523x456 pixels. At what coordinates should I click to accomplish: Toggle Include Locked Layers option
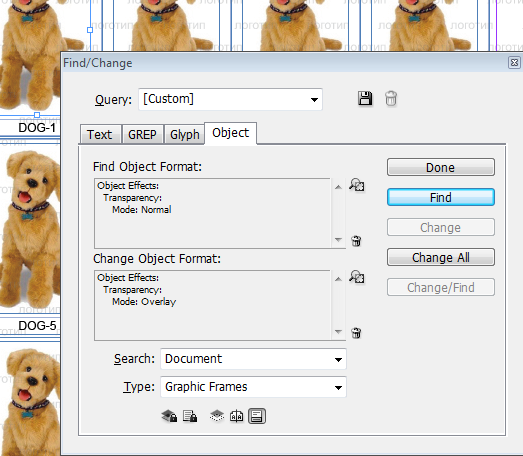169,416
